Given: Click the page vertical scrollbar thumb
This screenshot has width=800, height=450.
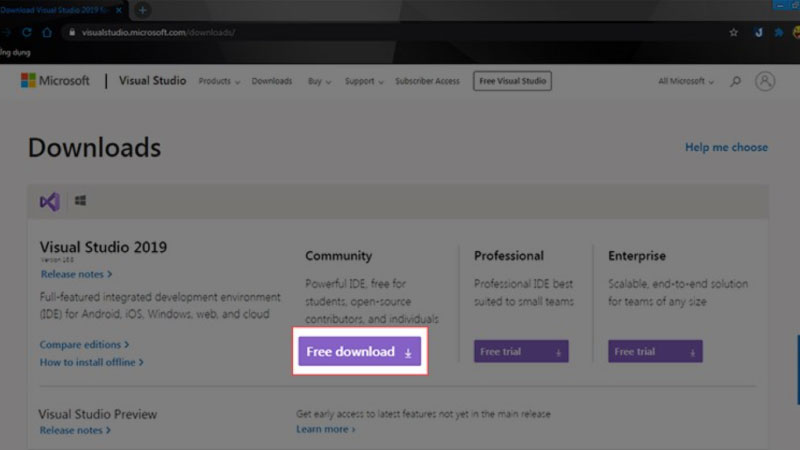Looking at the screenshot, I should tap(798, 370).
